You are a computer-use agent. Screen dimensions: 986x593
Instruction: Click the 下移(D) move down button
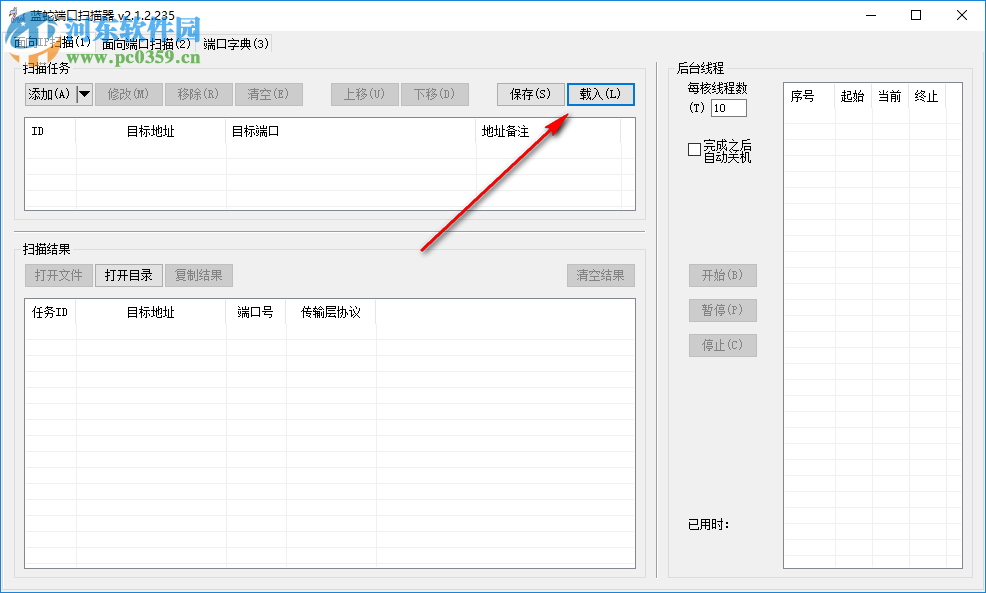click(x=435, y=94)
